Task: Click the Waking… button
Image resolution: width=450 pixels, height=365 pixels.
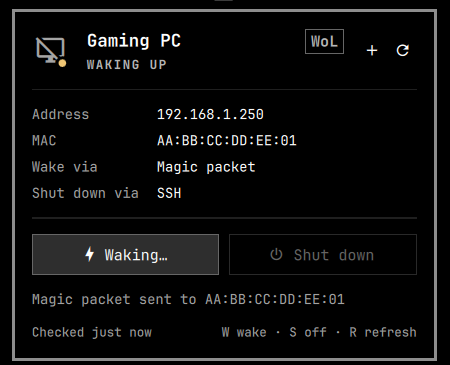Action: [x=125, y=255]
